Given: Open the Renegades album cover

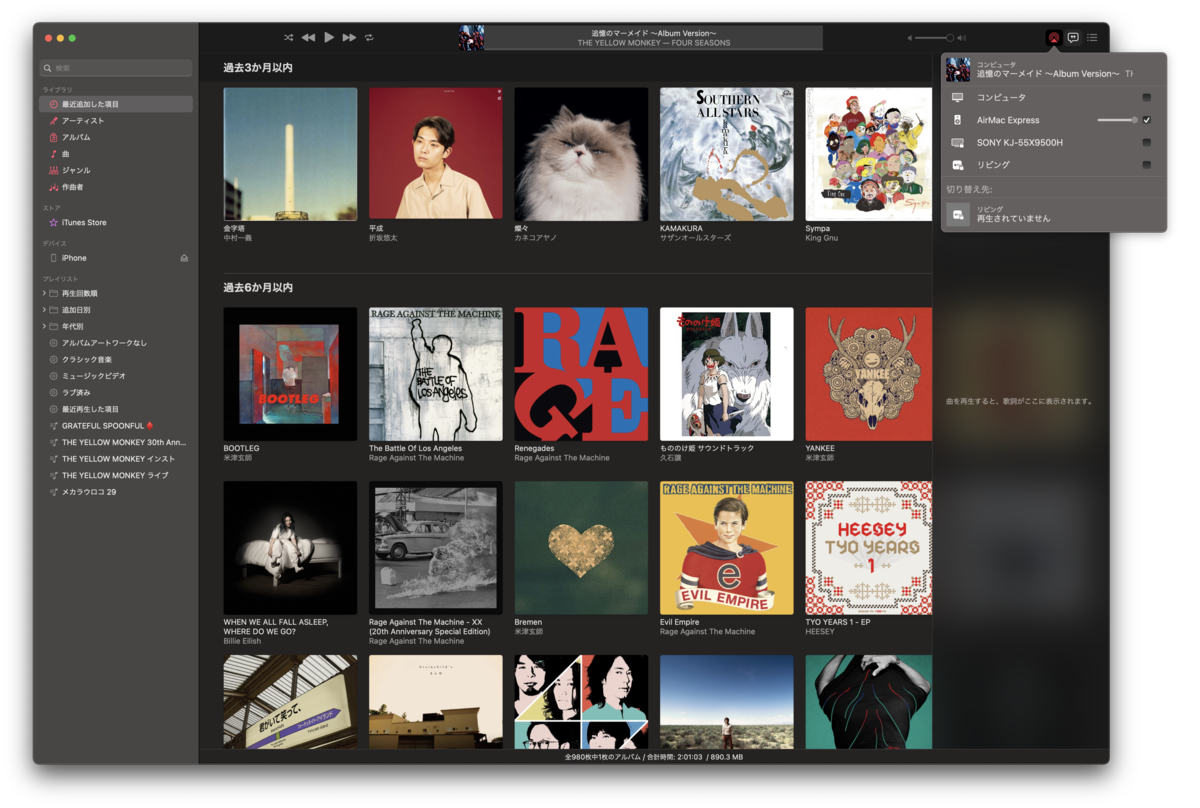Looking at the screenshot, I should coord(581,374).
